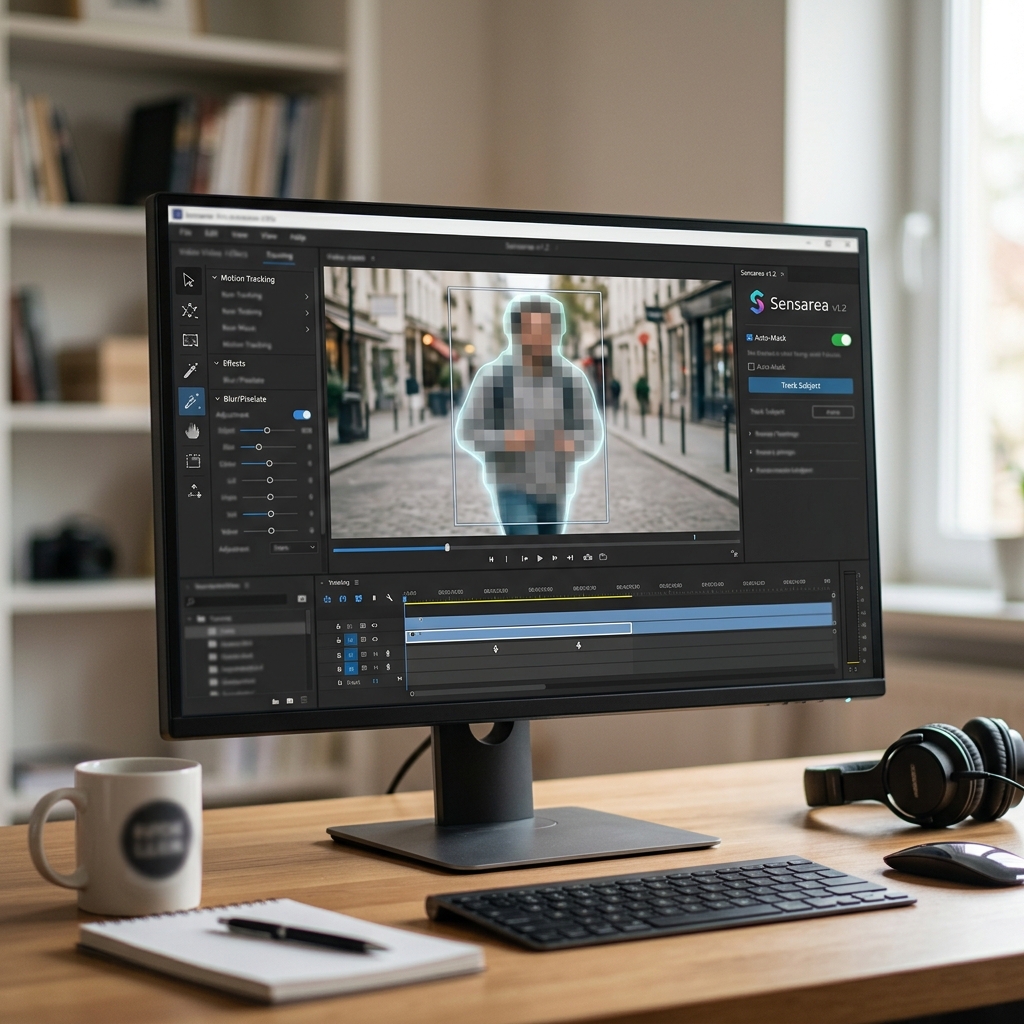Click the camera icon beside project search field
The image size is (1024, 1024).
301,598
